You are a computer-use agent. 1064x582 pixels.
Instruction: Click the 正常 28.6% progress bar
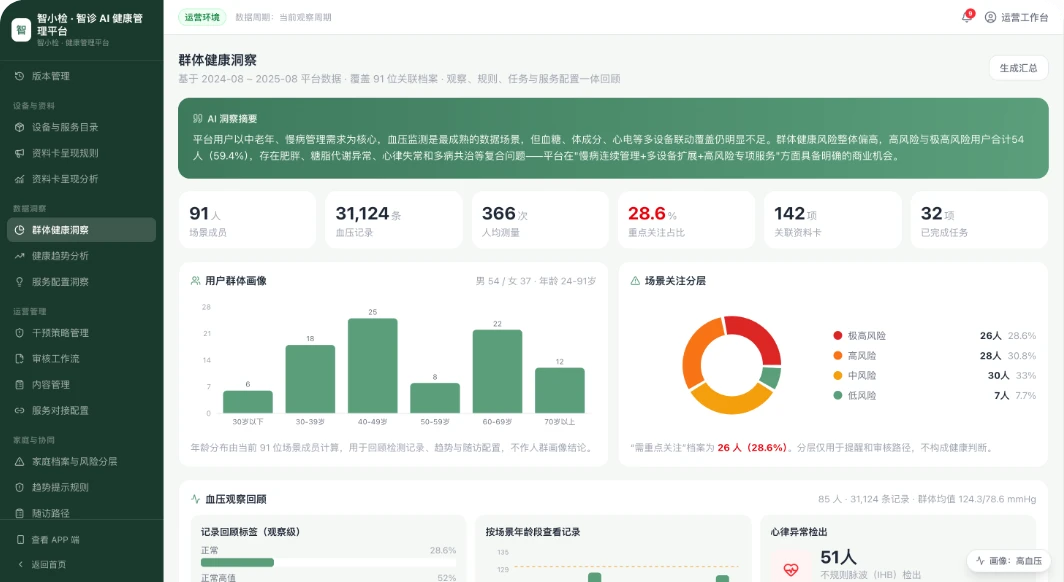click(328, 562)
